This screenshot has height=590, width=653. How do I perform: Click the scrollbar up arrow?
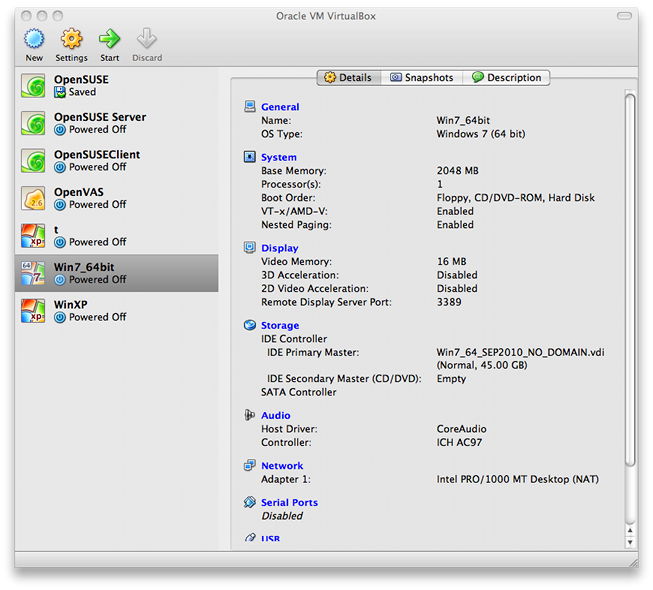click(630, 530)
